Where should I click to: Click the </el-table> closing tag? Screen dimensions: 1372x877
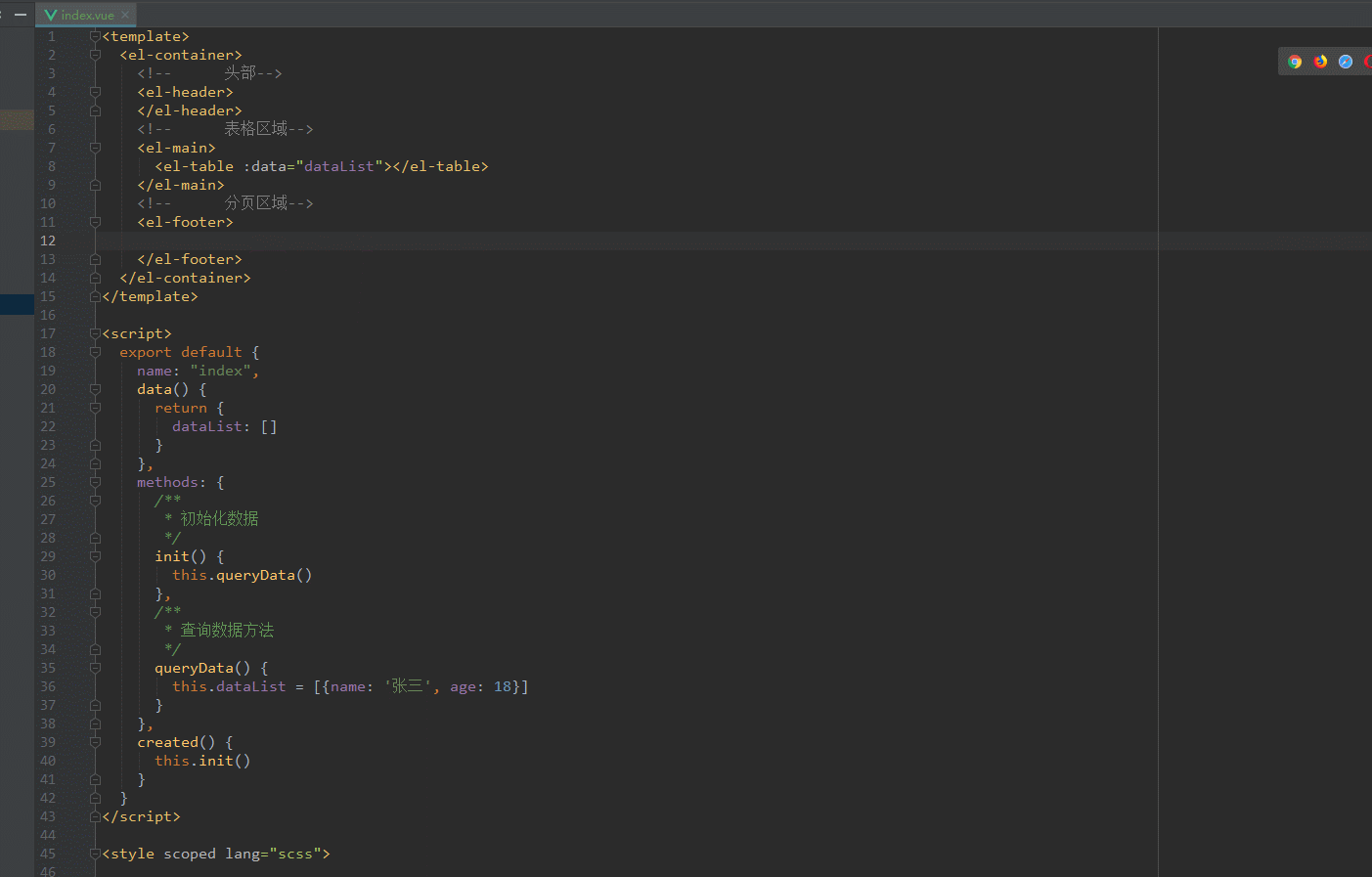440,166
